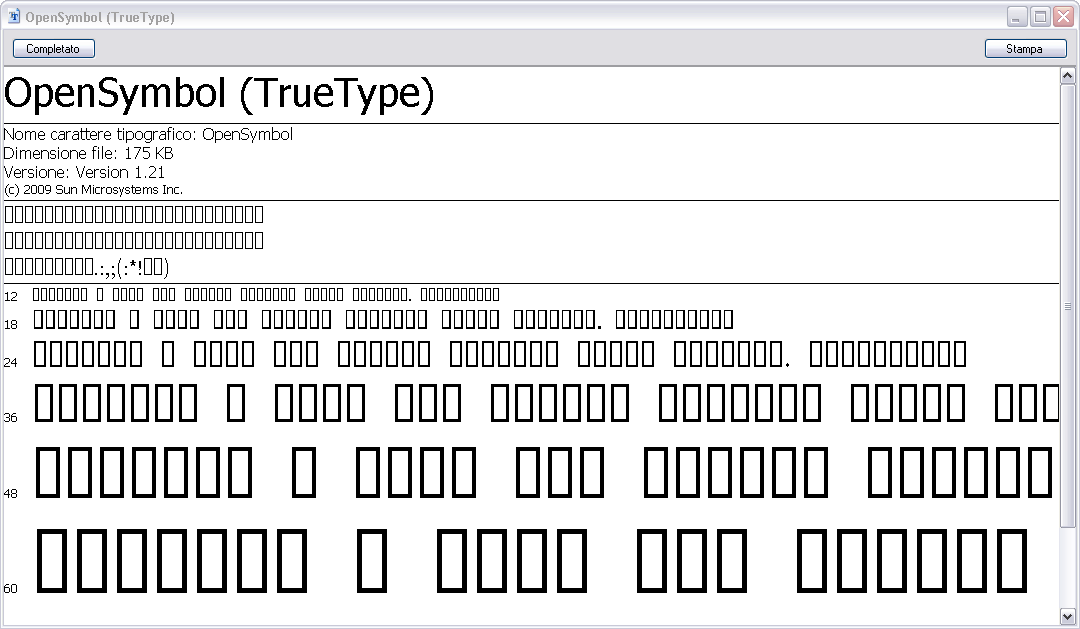Minimize the OpenSymbol font window
Screen dimensions: 1080x629
tap(1017, 17)
